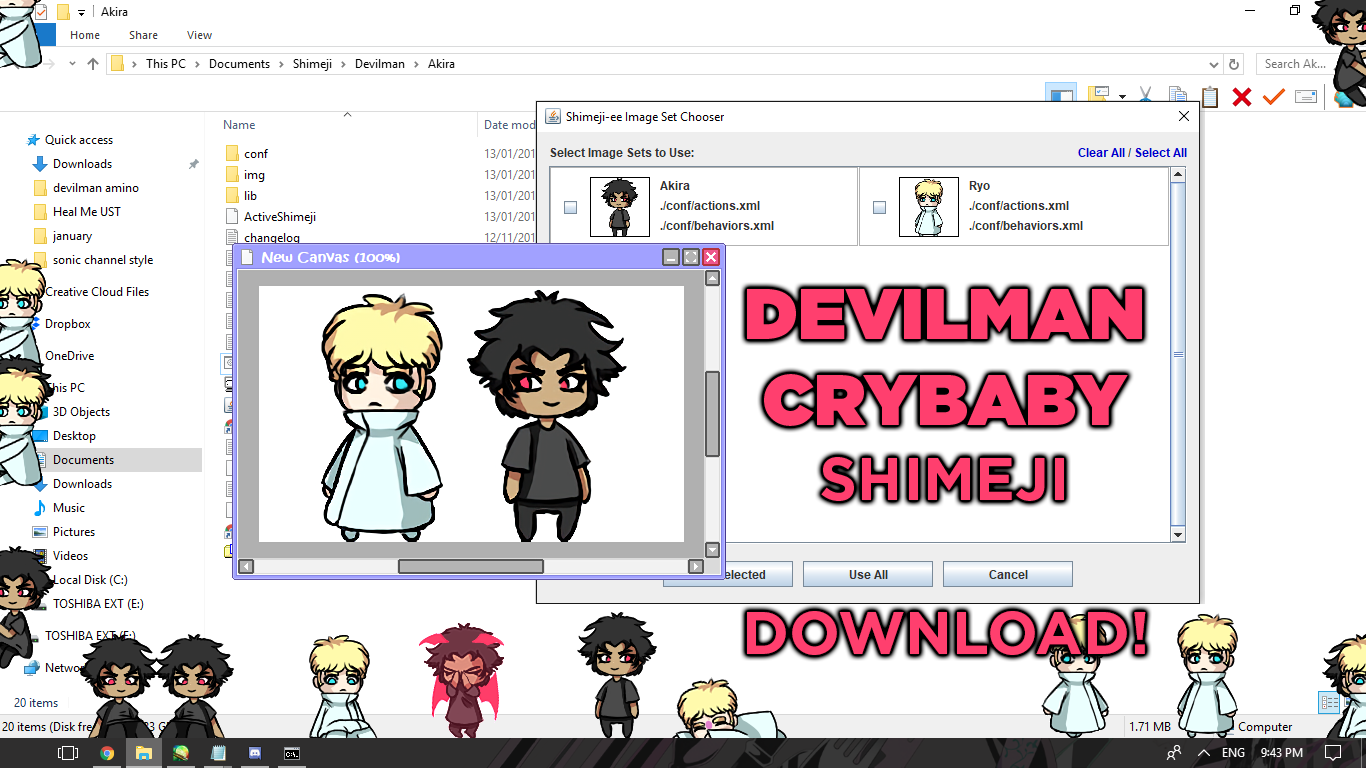Tick the Akira image set checkbox
This screenshot has width=1366, height=768.
[x=570, y=208]
